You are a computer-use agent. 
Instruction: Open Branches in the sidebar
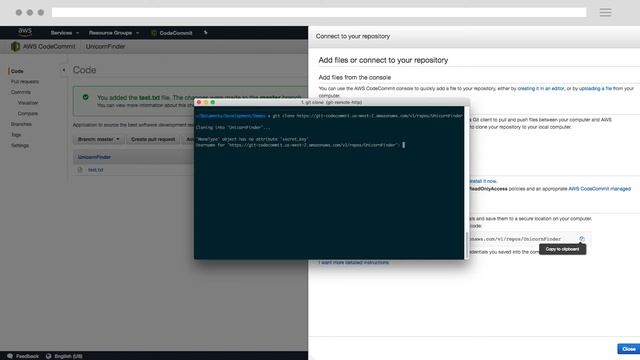(21, 124)
